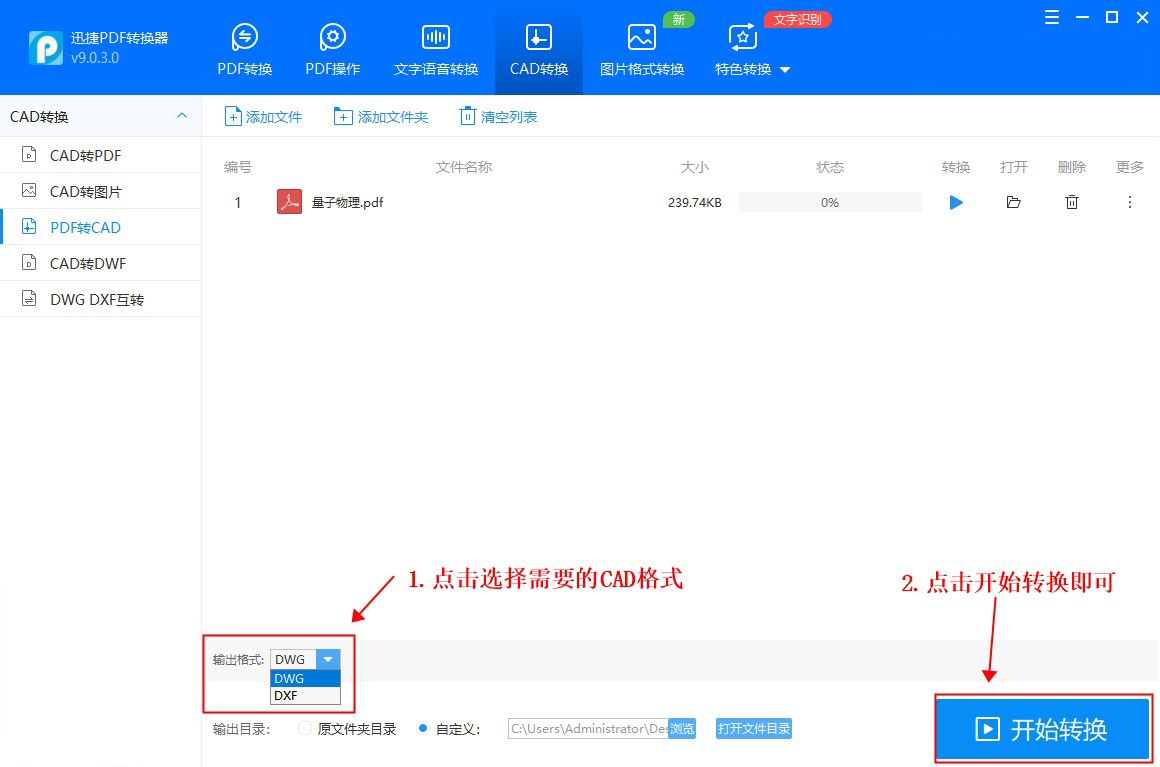Click the 添加文件 toolbar icon

pyautogui.click(x=263, y=116)
